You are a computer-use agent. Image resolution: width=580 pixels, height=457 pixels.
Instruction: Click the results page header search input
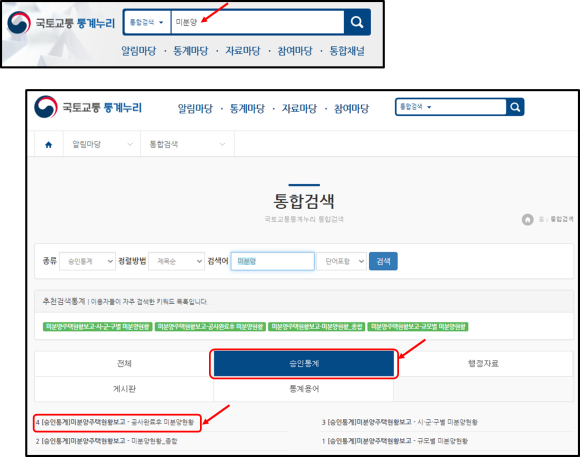(x=470, y=107)
